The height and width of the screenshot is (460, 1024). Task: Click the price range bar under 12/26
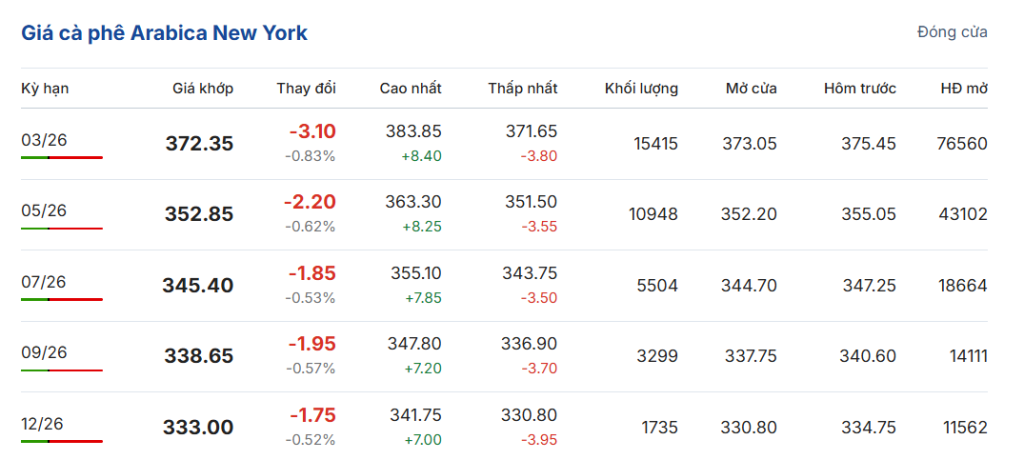coord(62,441)
